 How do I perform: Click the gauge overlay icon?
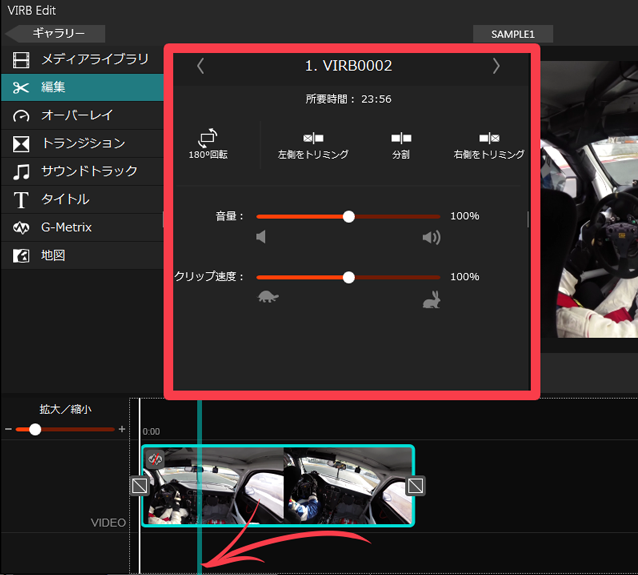pos(21,116)
